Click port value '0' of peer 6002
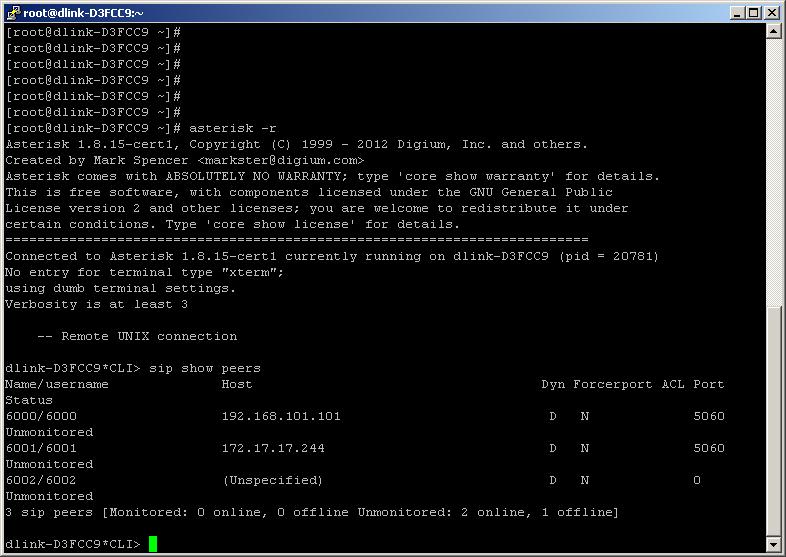 (697, 480)
